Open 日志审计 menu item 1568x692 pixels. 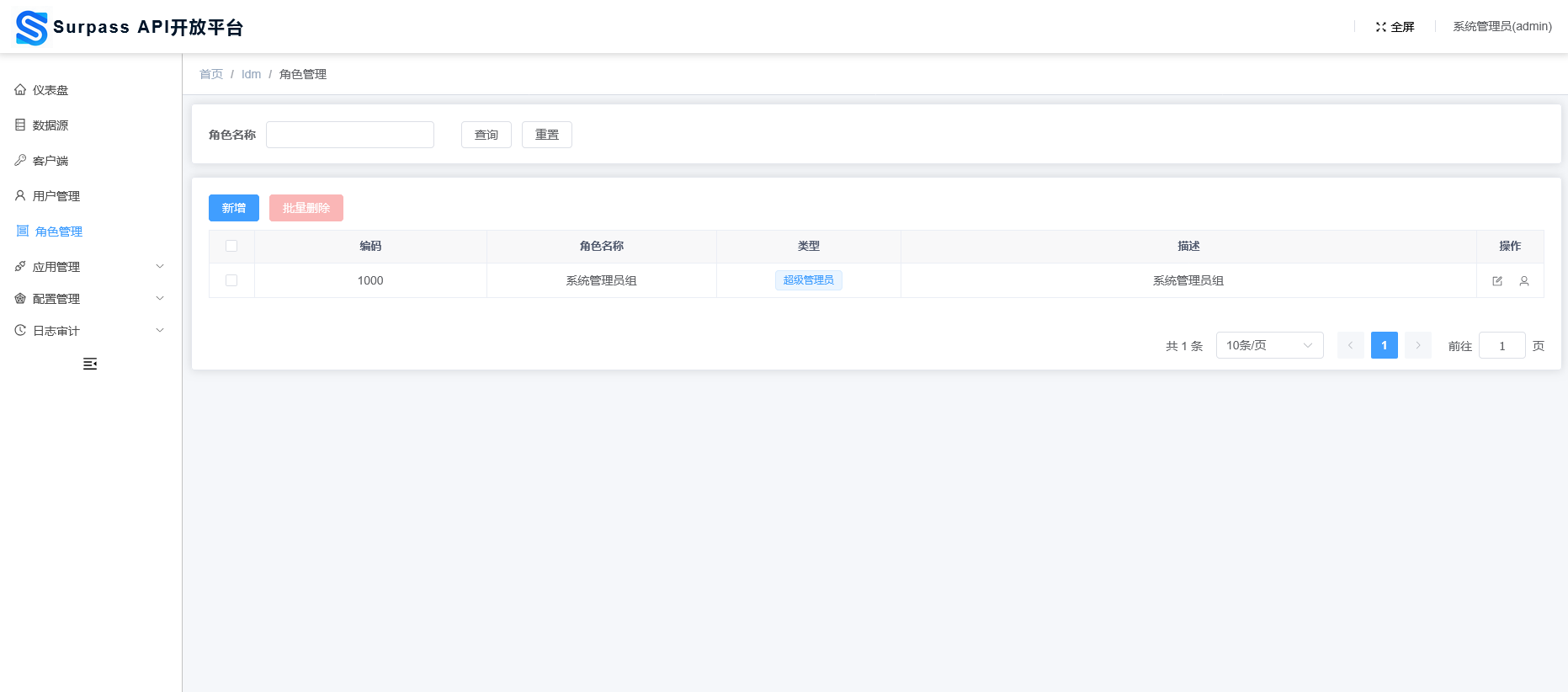[x=91, y=331]
